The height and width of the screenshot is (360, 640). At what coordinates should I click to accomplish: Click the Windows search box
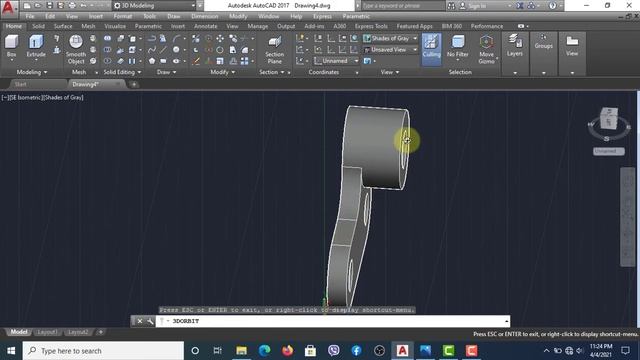[x=103, y=351]
